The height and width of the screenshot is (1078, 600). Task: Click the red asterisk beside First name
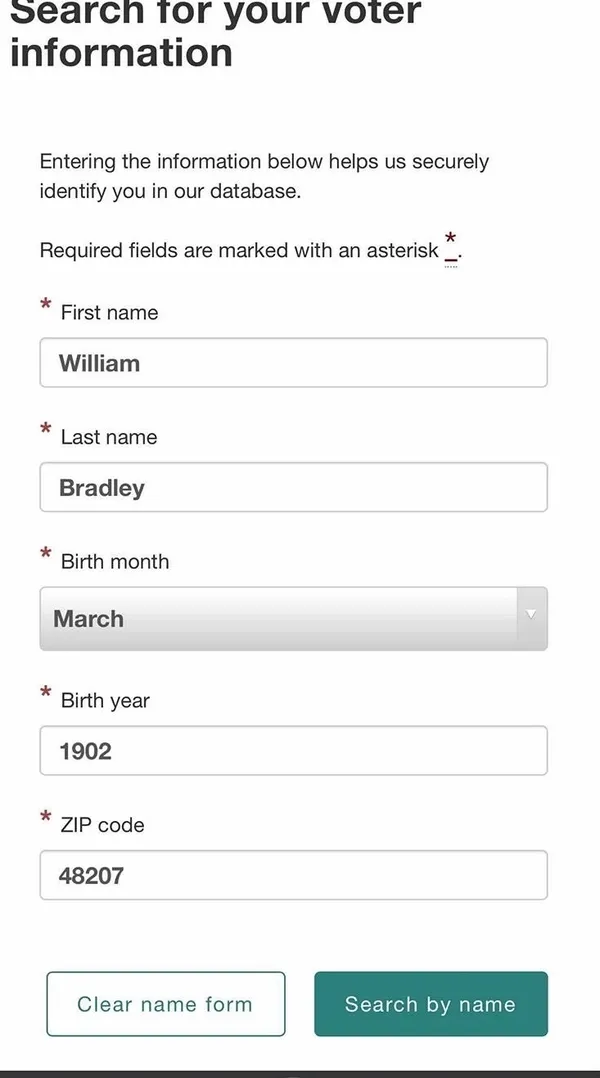(46, 304)
